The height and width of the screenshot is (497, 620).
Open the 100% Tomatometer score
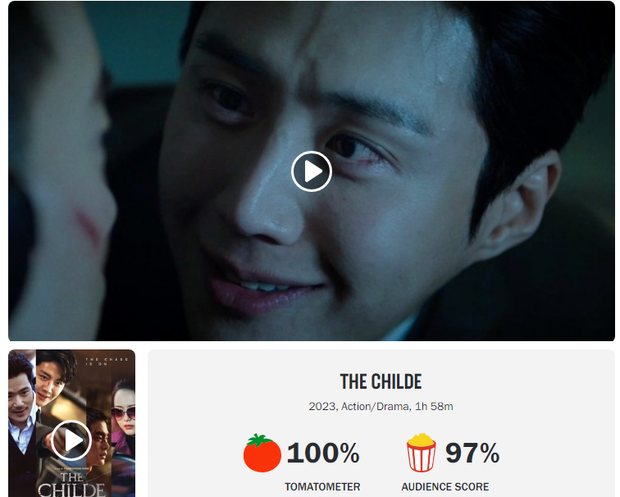click(323, 453)
